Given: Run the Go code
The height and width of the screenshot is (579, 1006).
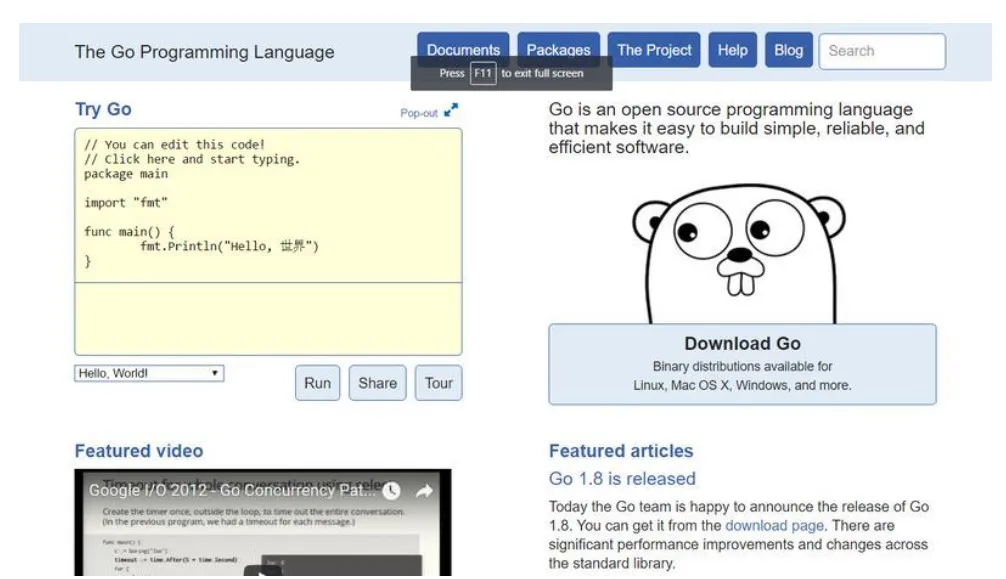Looking at the screenshot, I should pos(318,383).
